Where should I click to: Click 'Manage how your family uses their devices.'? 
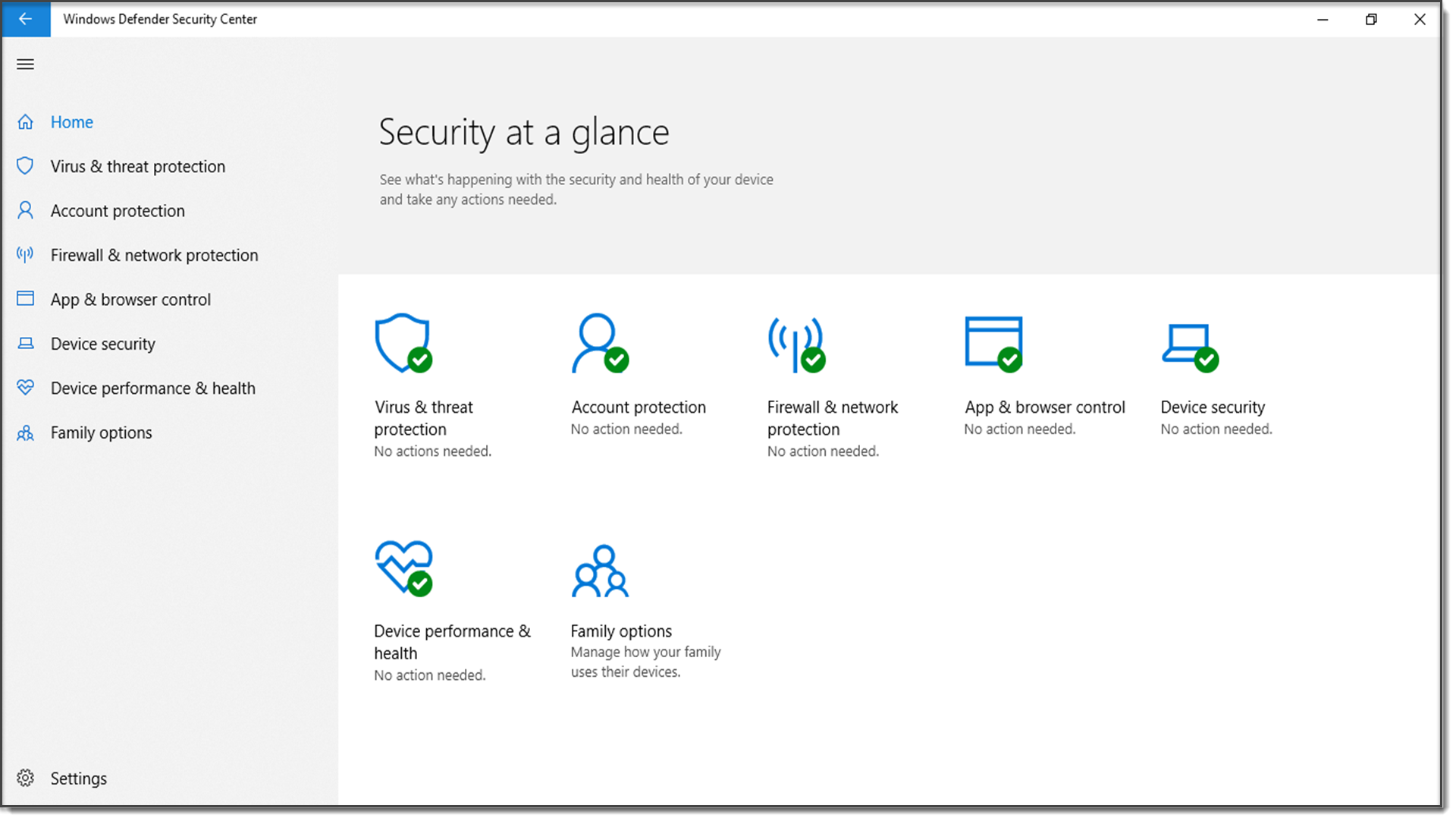coord(646,662)
